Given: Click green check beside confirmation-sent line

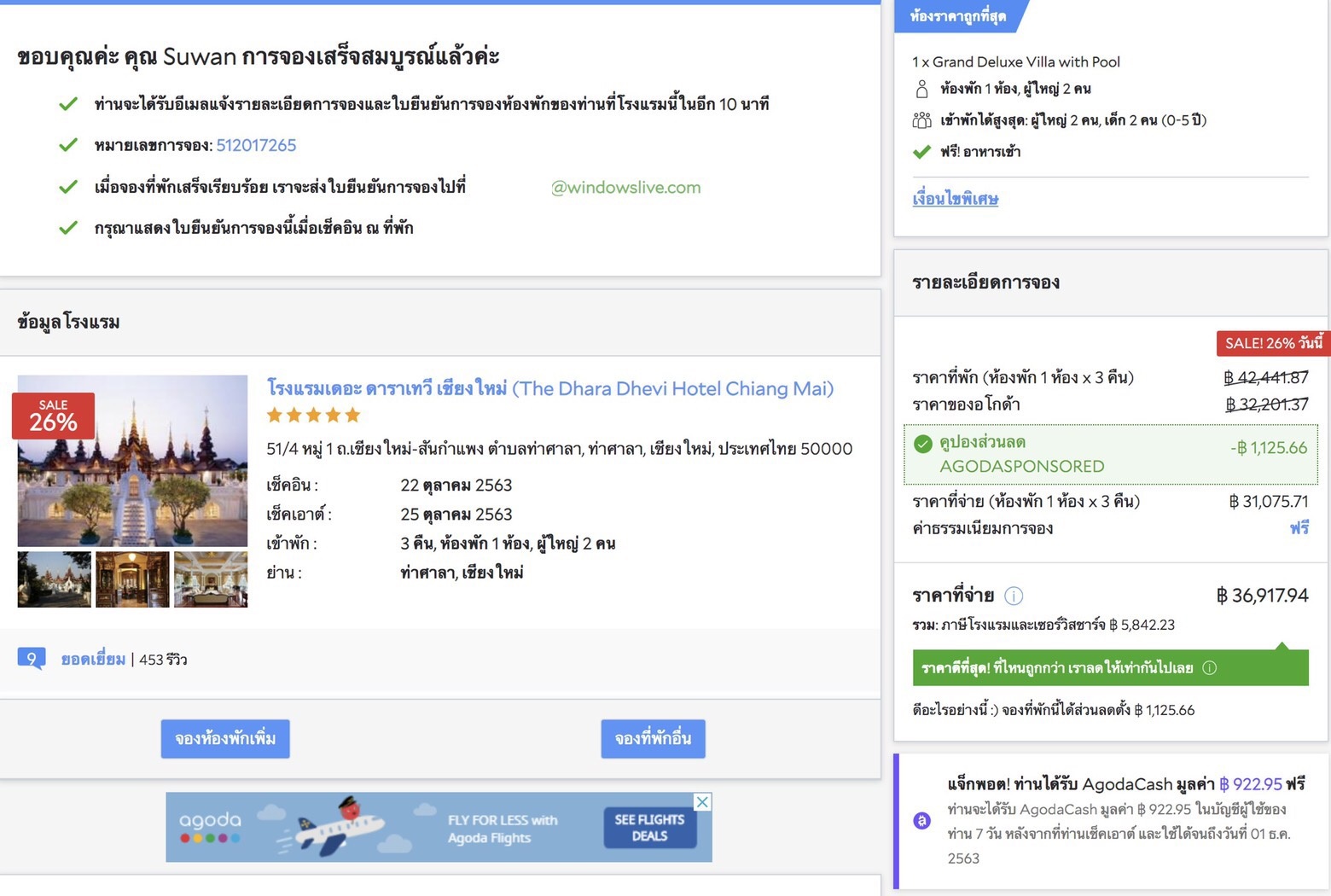Looking at the screenshot, I should (x=68, y=187).
